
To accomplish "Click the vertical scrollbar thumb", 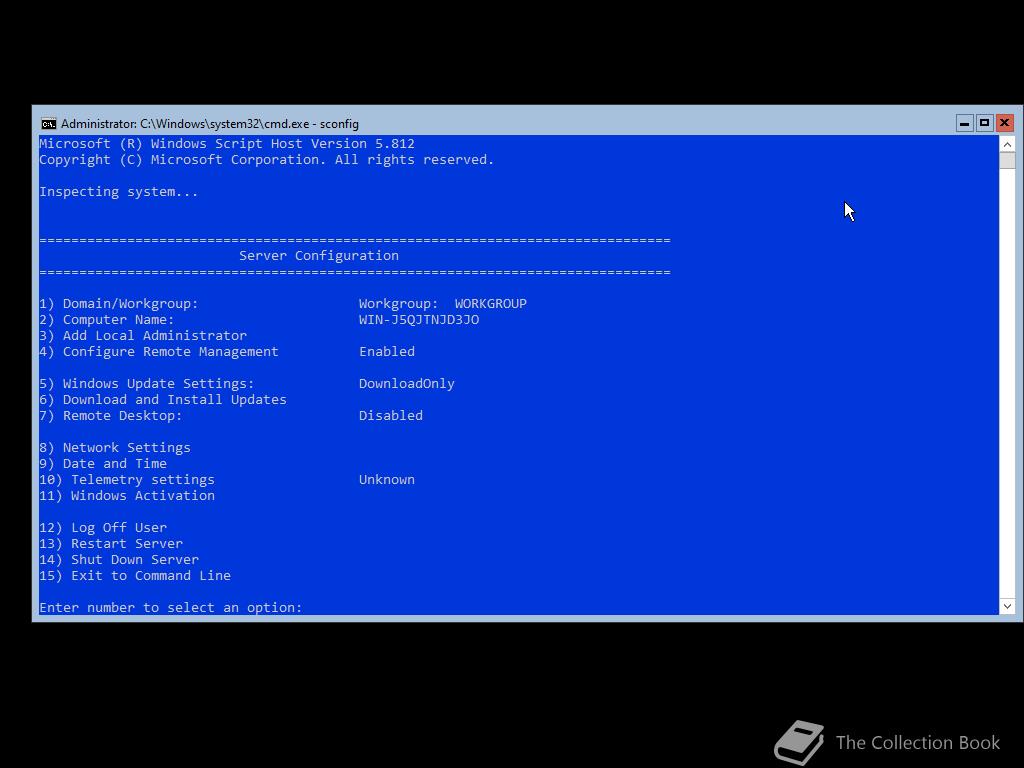I will click(x=1007, y=161).
